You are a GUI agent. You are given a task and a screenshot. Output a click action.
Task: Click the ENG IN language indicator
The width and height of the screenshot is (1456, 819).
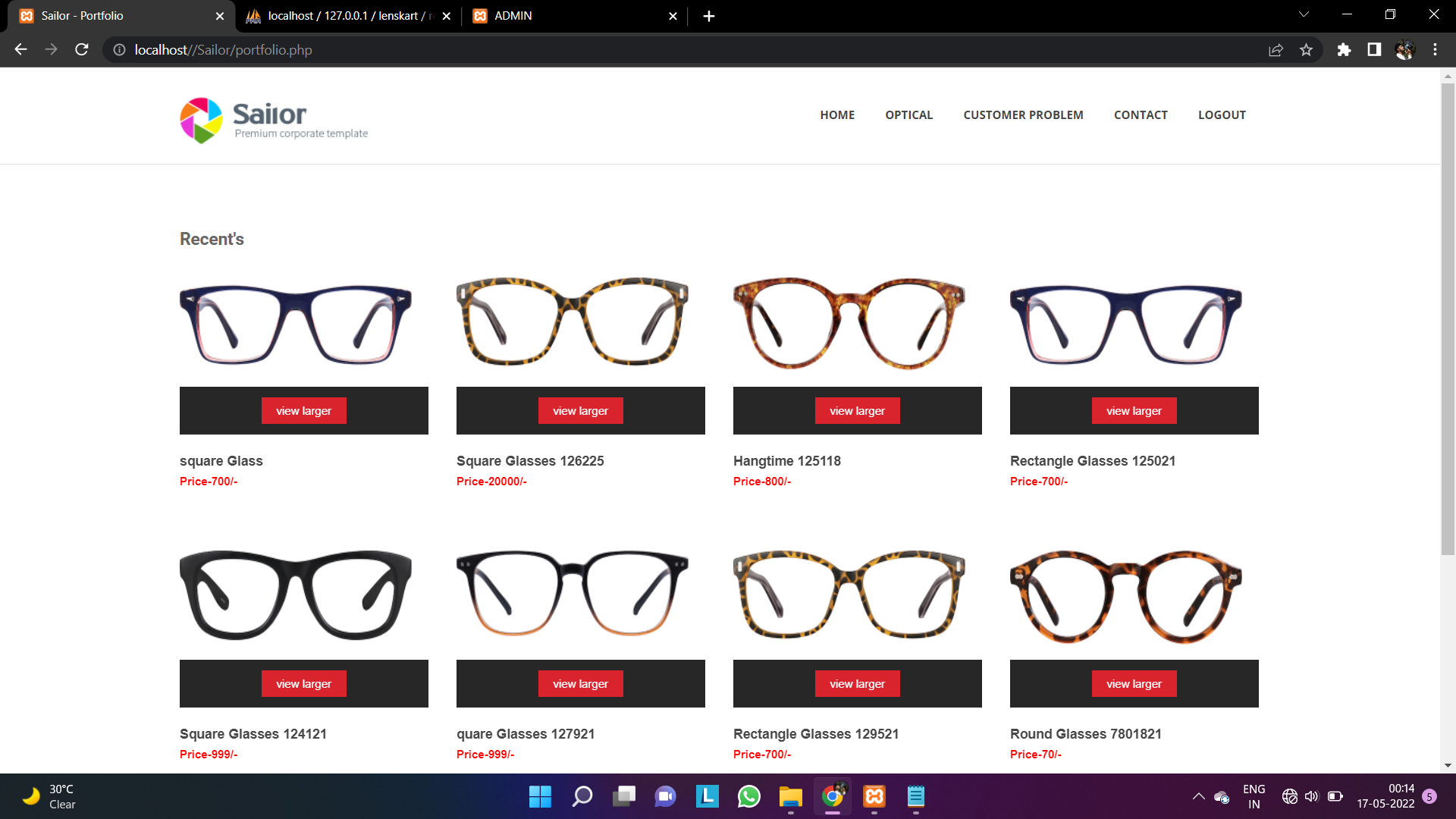point(1254,796)
